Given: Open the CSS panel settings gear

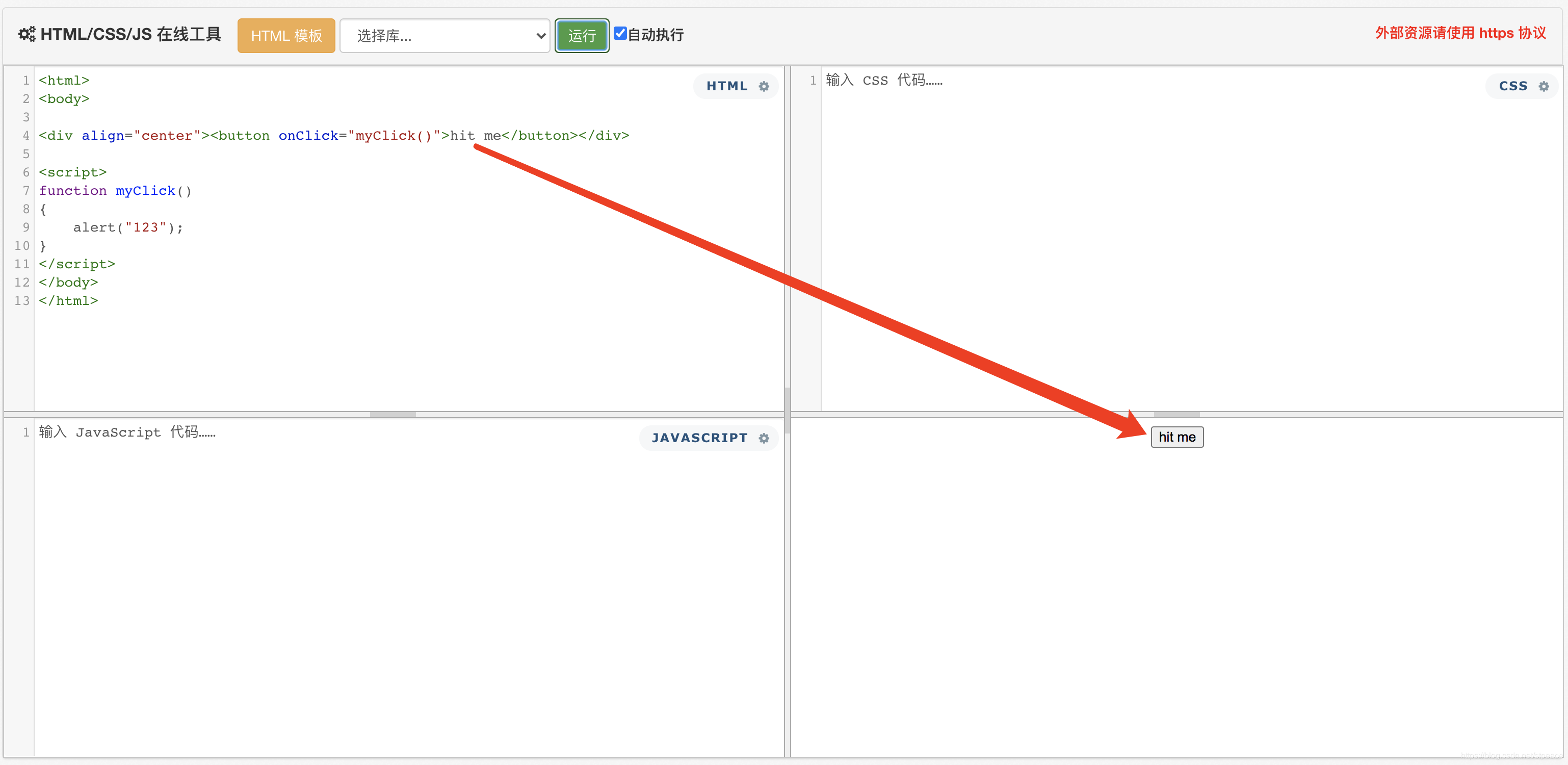Looking at the screenshot, I should [1544, 87].
